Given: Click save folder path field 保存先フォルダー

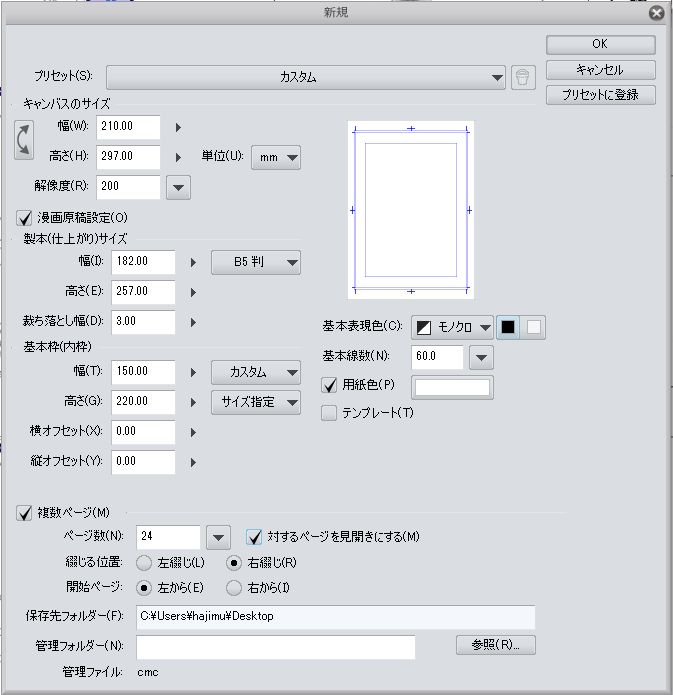Looking at the screenshot, I should point(336,617).
